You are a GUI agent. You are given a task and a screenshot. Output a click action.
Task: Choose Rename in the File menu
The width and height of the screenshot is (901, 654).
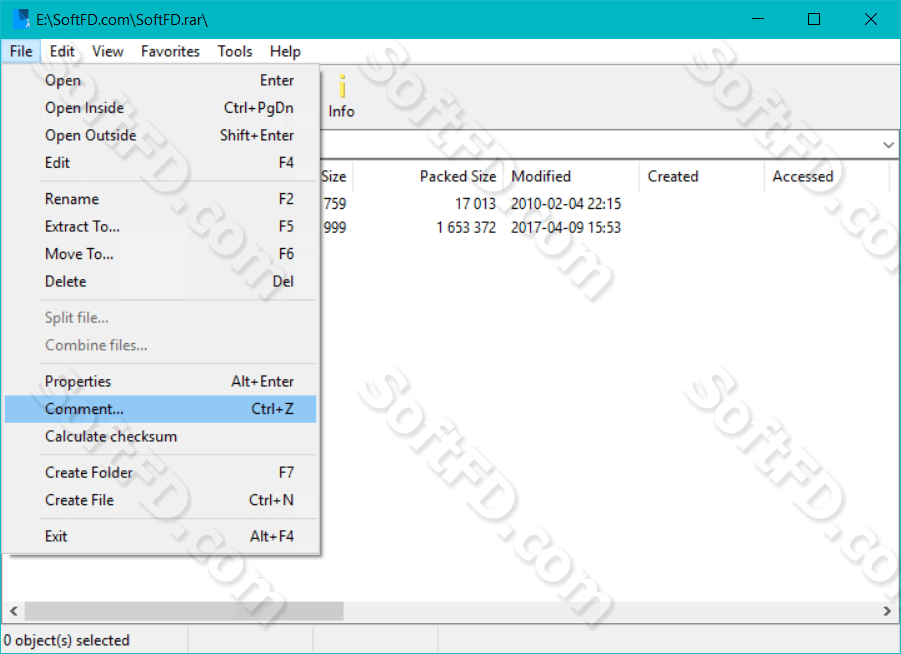tap(160, 199)
